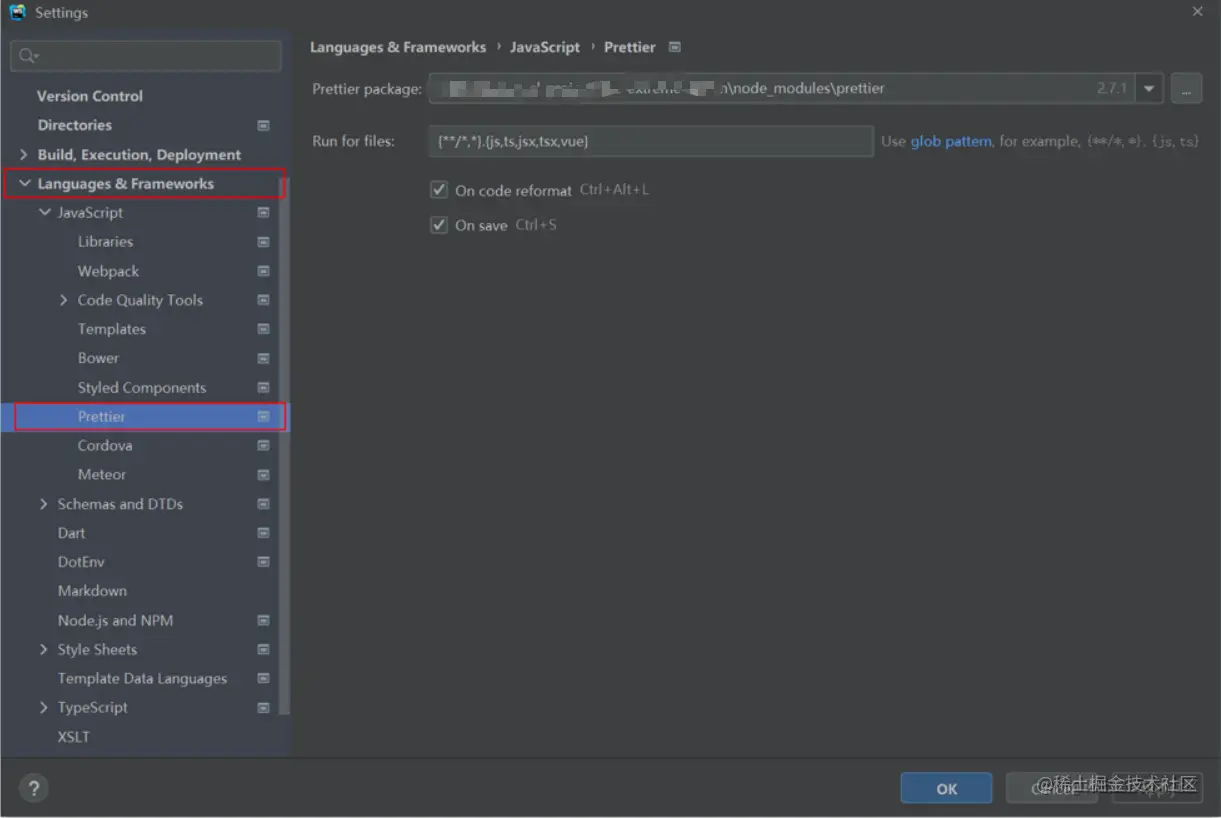Viewport: 1221px width, 818px height.
Task: Open the Markdown settings page
Action: point(92,591)
